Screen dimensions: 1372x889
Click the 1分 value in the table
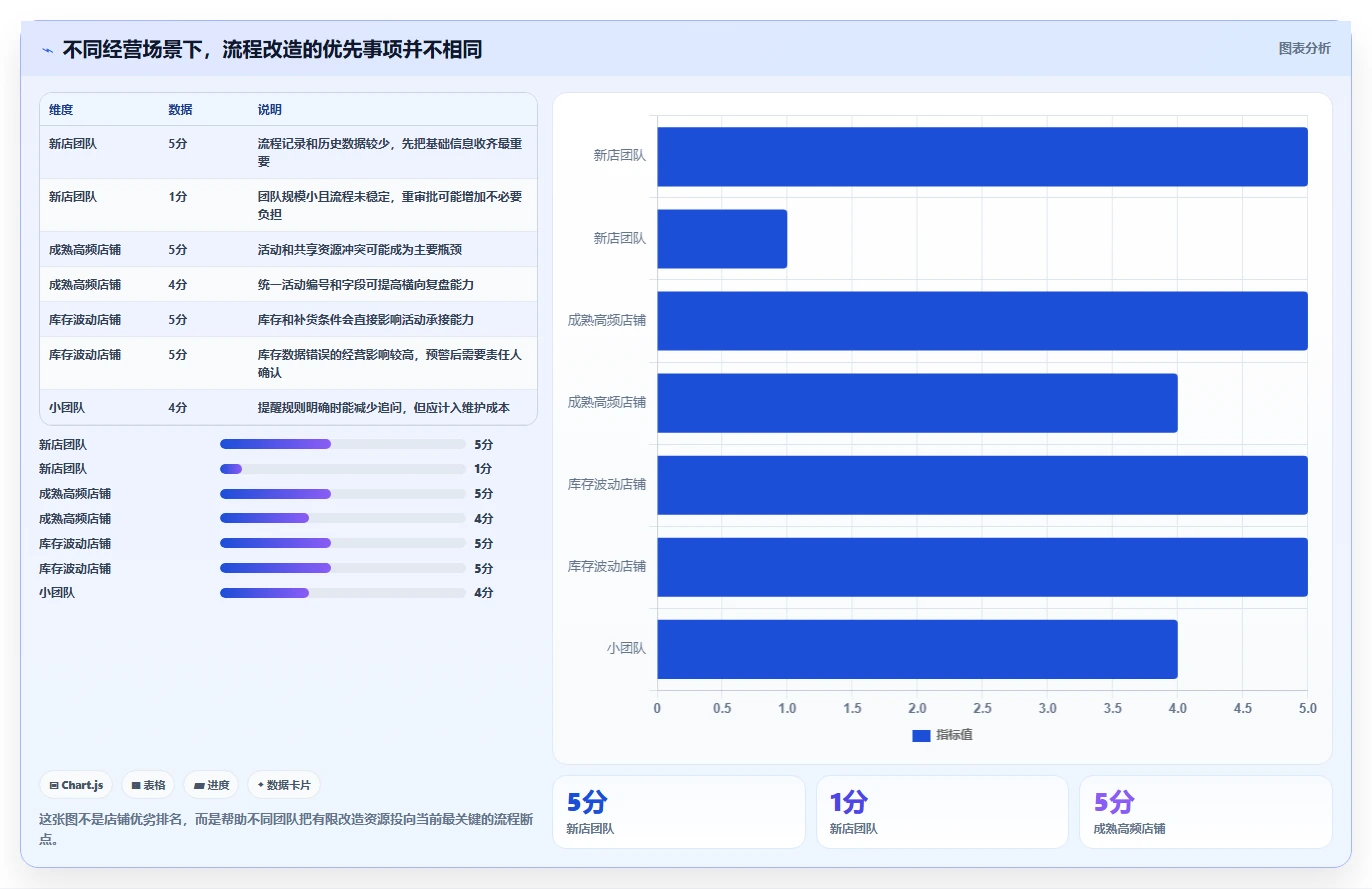178,196
